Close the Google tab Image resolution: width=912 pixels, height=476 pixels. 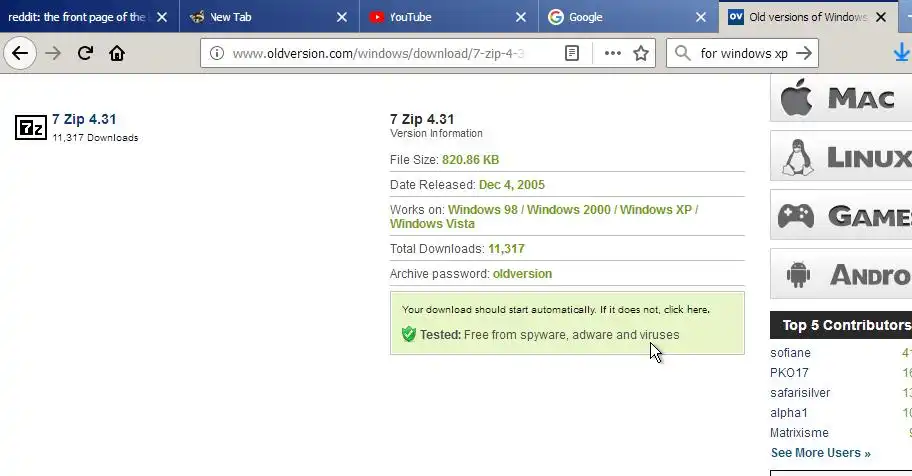pos(701,17)
